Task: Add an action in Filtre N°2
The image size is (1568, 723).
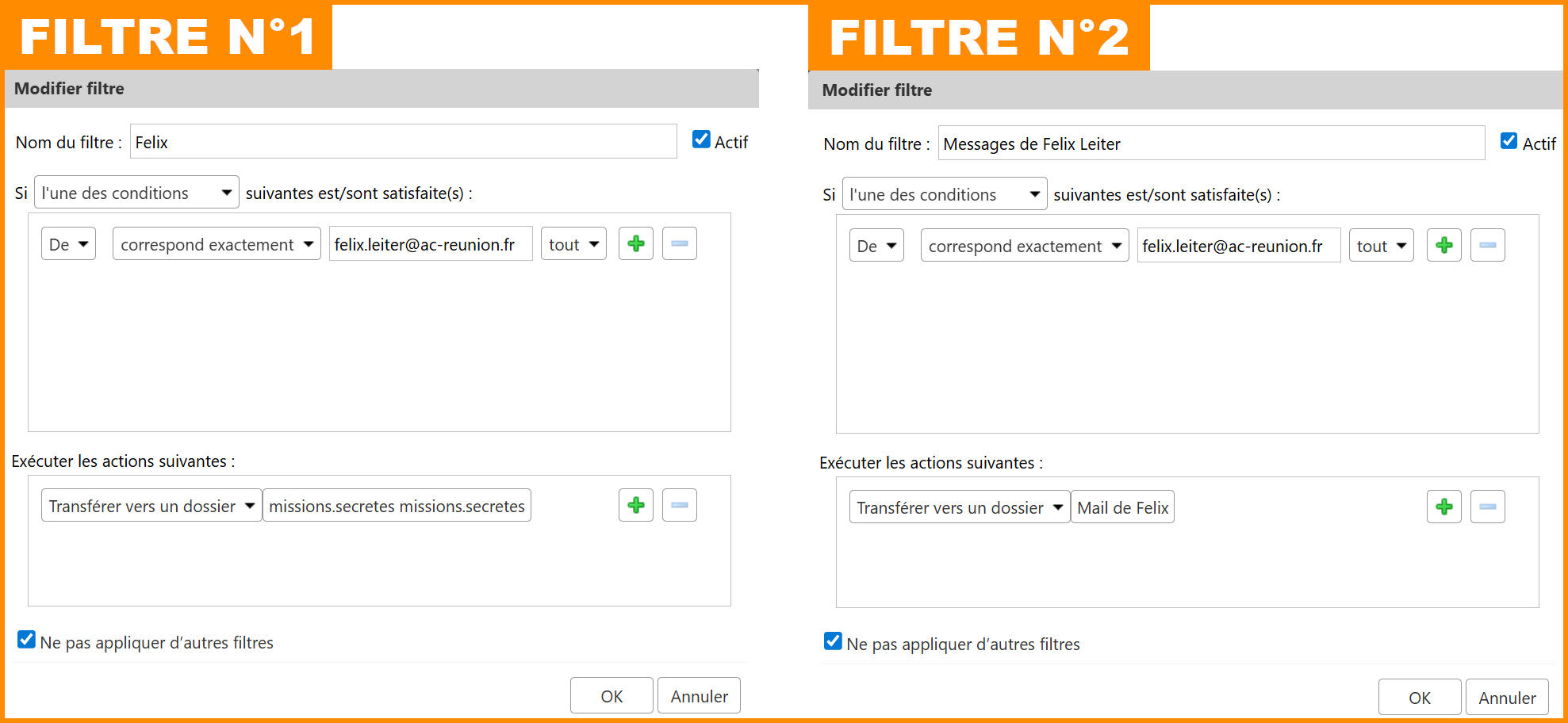Action: pos(1443,507)
